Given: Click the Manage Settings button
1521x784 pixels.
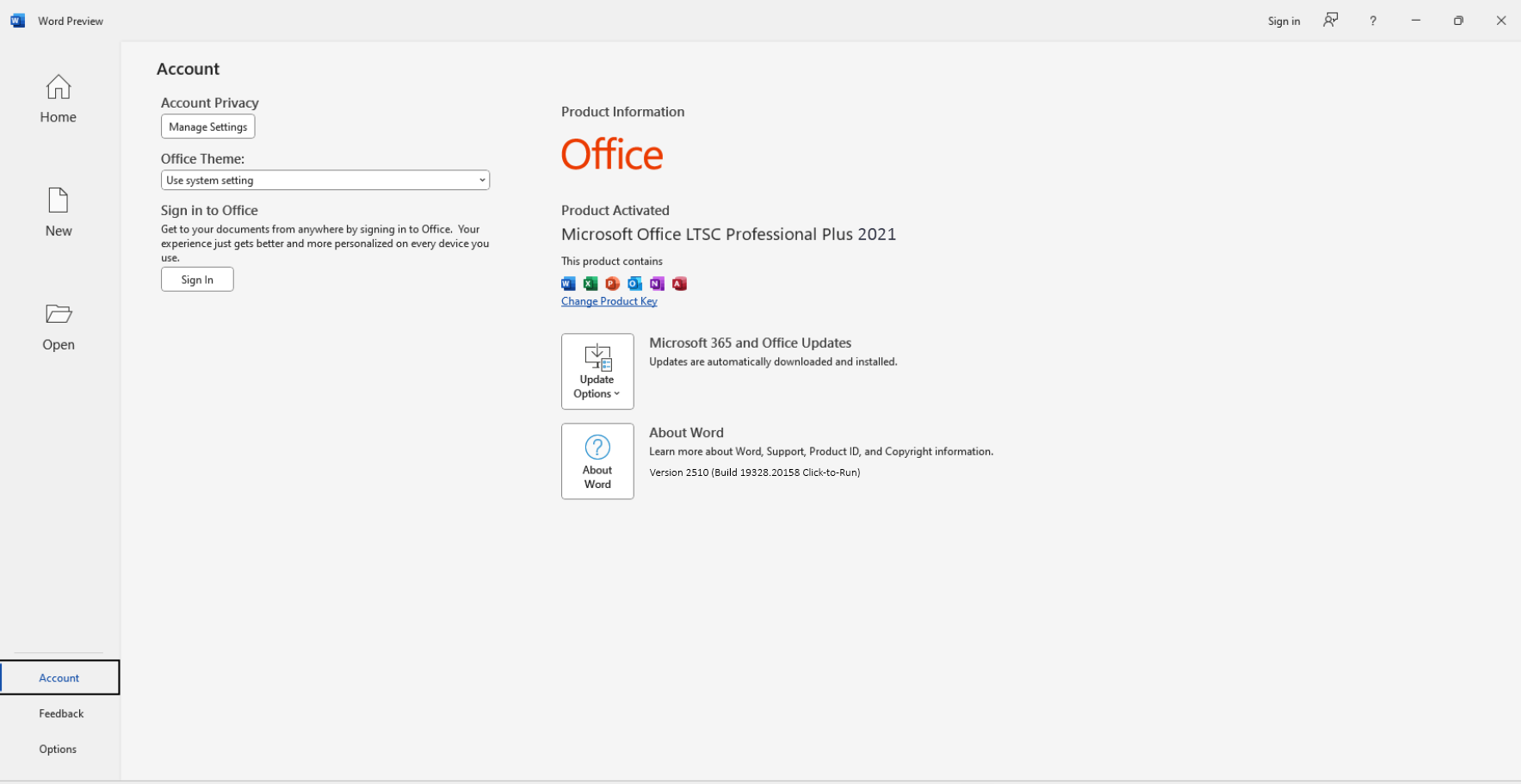Looking at the screenshot, I should 207,127.
